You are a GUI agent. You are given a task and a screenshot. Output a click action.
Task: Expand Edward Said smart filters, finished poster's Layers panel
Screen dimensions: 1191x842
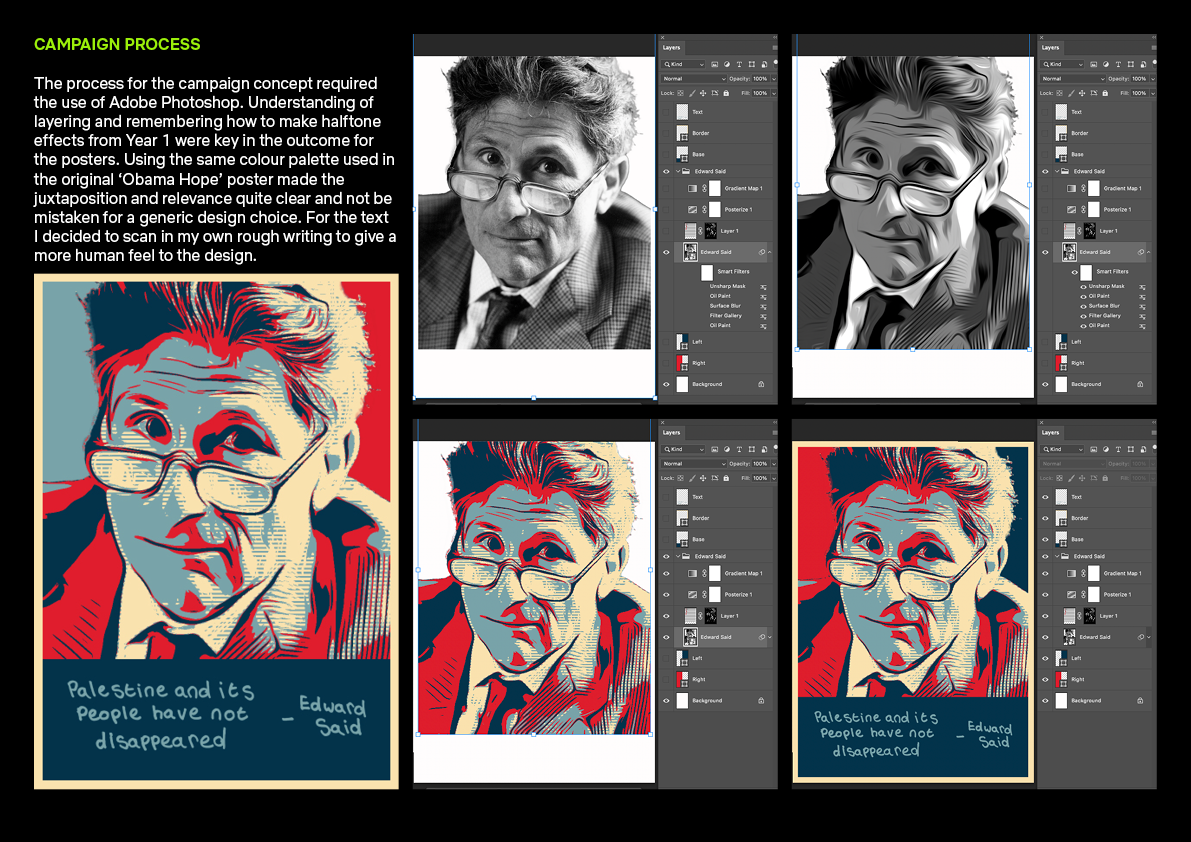coord(1149,637)
